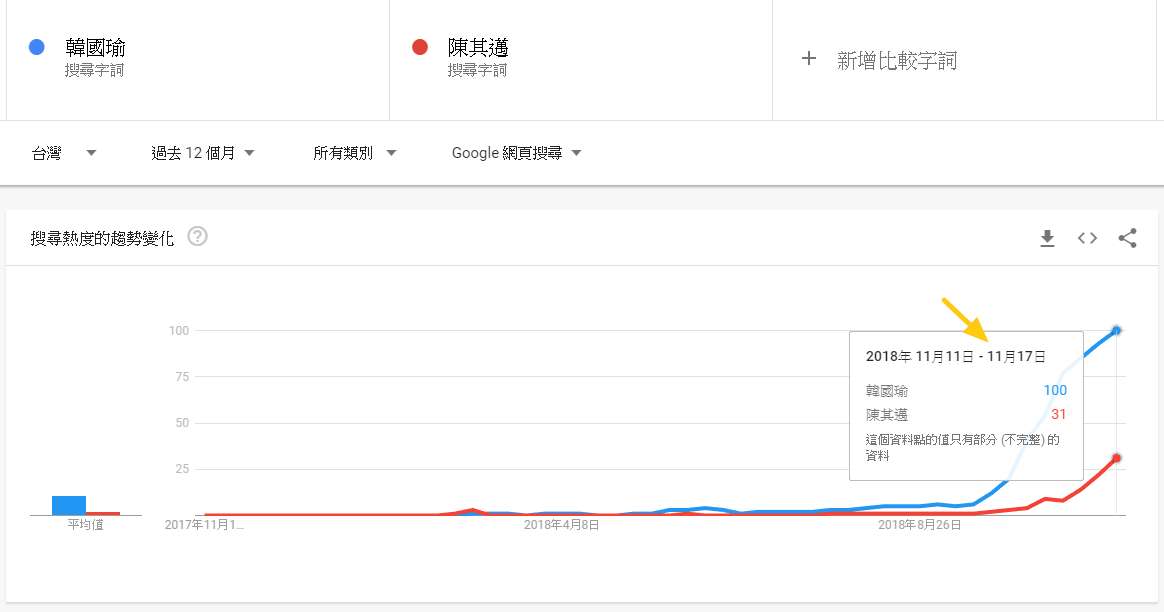This screenshot has height=612, width=1164.
Task: Click the red dot beside 陳其邁
Action: coord(420,47)
